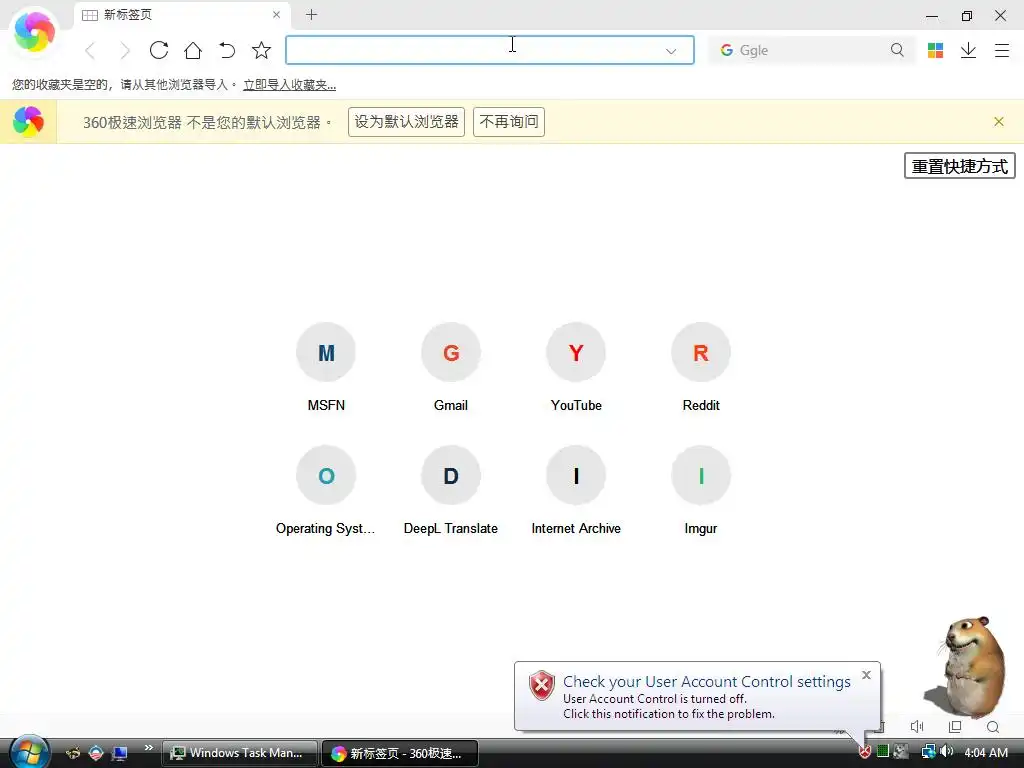Click the Show Desktop quick launch icon
1024x768 pixels.
tap(120, 753)
